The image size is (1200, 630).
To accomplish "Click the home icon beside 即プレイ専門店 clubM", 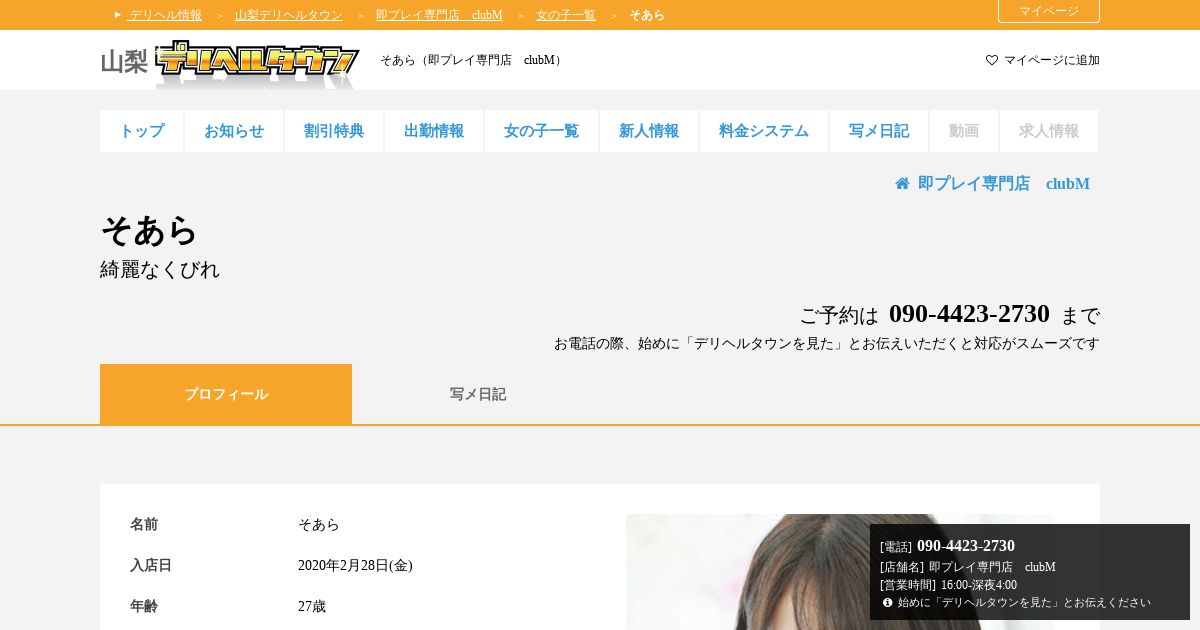I will click(x=902, y=184).
